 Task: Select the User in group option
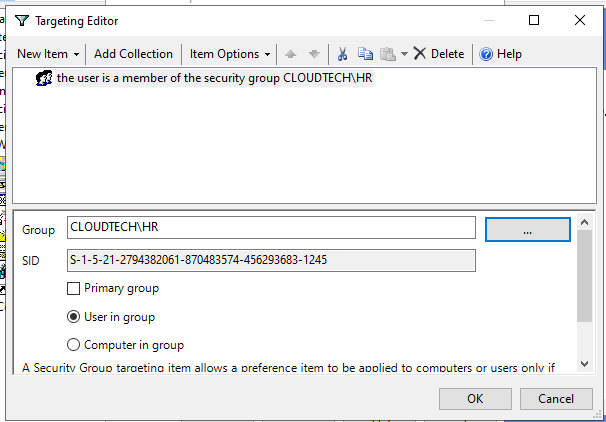pos(73,317)
